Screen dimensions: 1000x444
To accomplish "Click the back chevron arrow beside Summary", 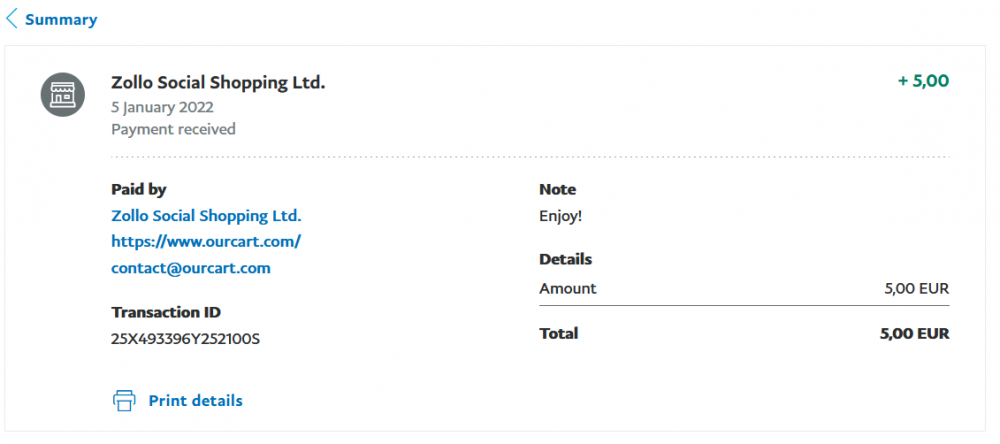I will click(x=11, y=19).
